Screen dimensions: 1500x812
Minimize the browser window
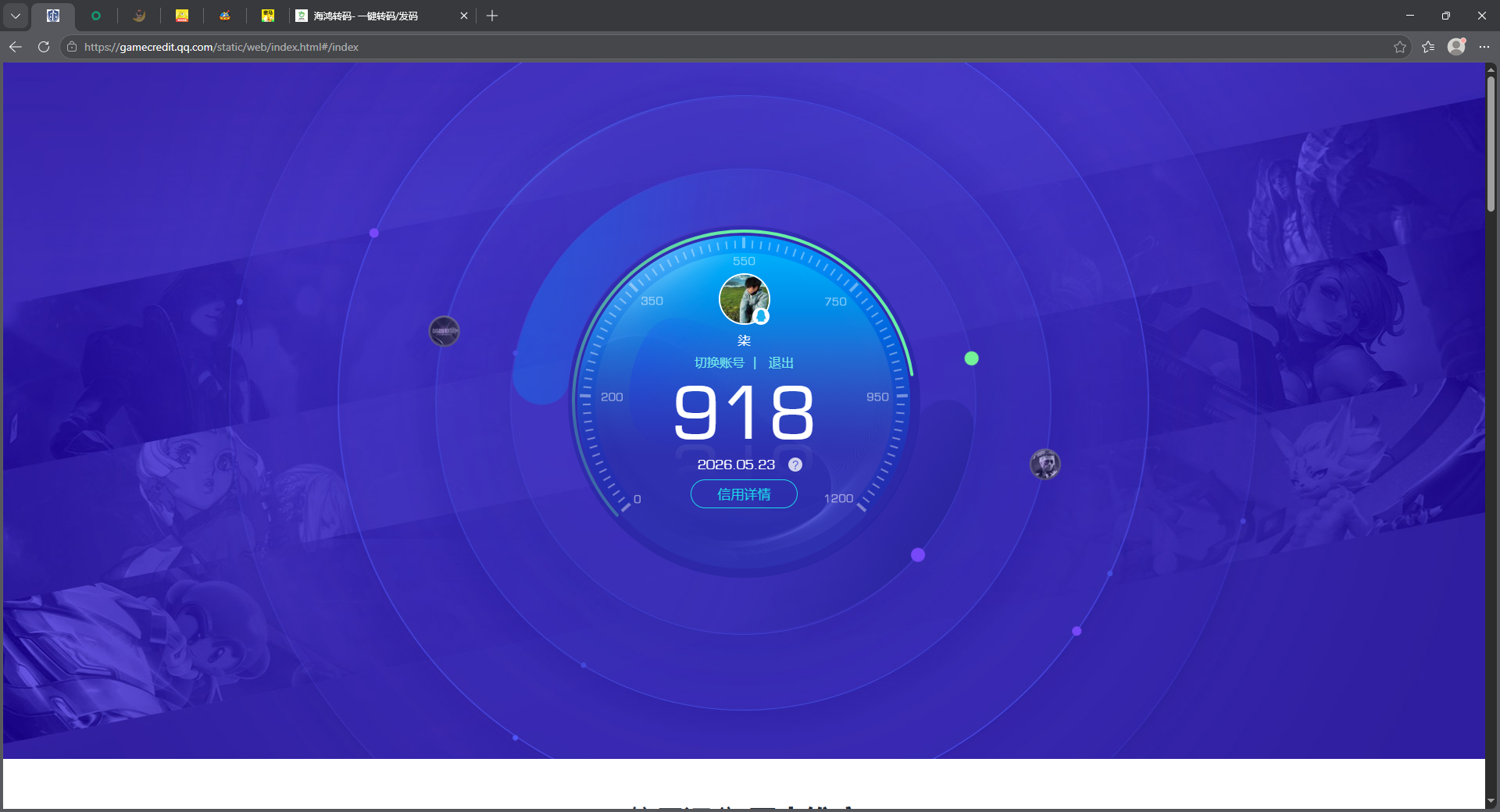[1410, 16]
